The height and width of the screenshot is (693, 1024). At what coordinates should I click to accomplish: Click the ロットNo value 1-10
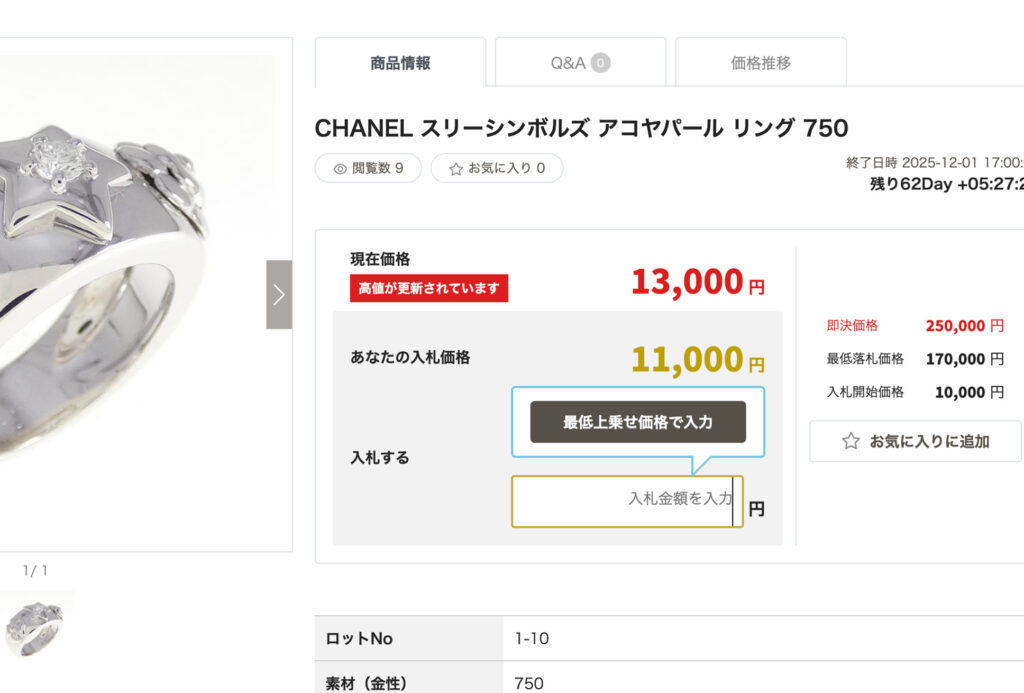click(x=531, y=639)
